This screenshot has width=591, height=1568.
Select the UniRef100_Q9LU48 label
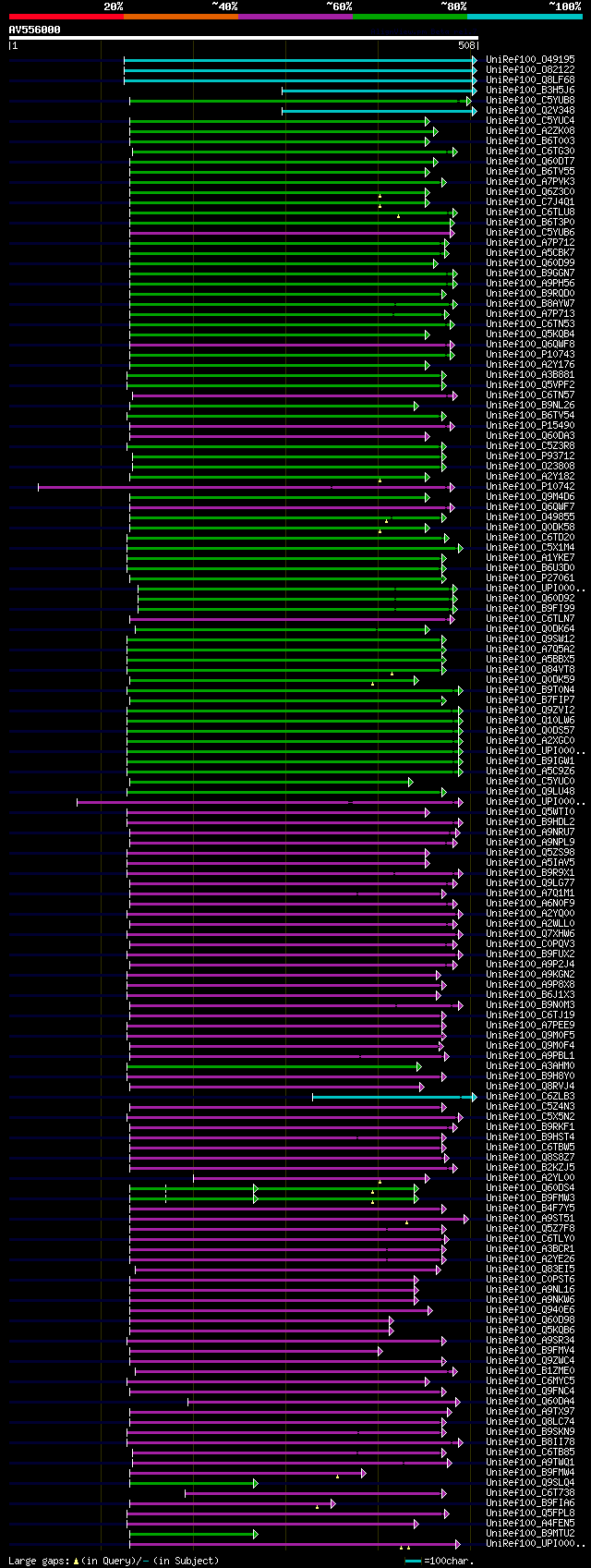pos(530,792)
